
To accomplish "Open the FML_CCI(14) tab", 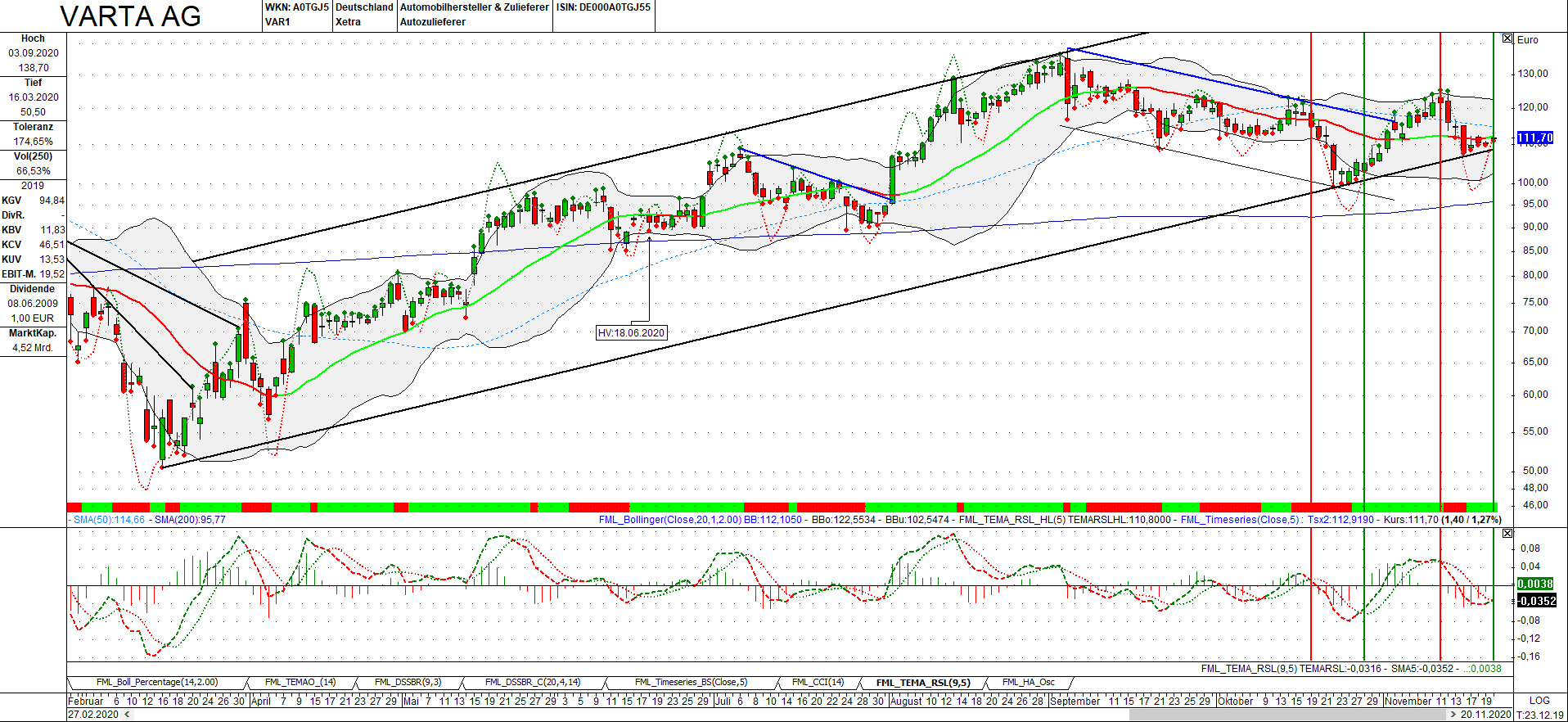I will click(818, 683).
